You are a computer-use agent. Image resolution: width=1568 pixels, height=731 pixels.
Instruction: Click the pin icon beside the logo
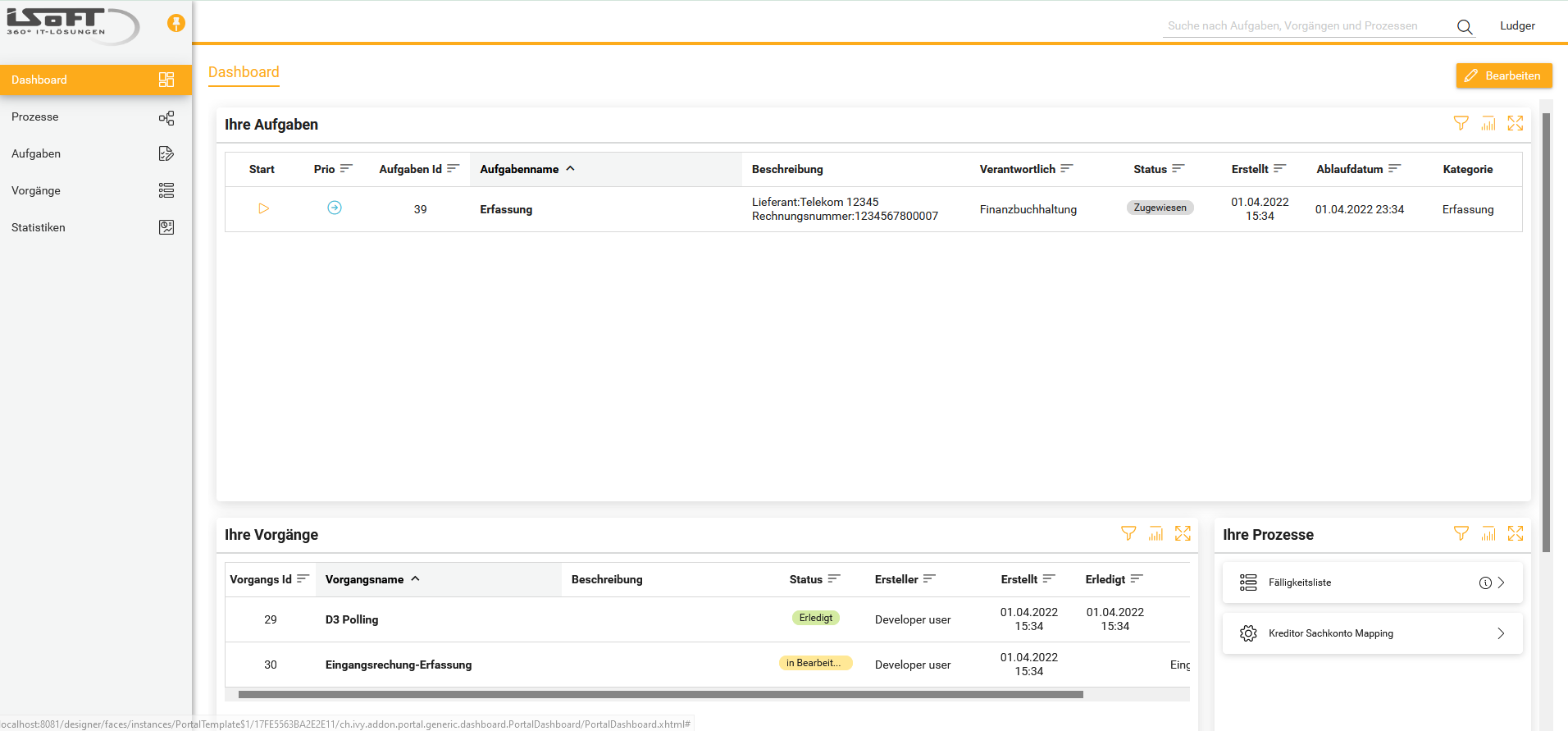click(175, 23)
